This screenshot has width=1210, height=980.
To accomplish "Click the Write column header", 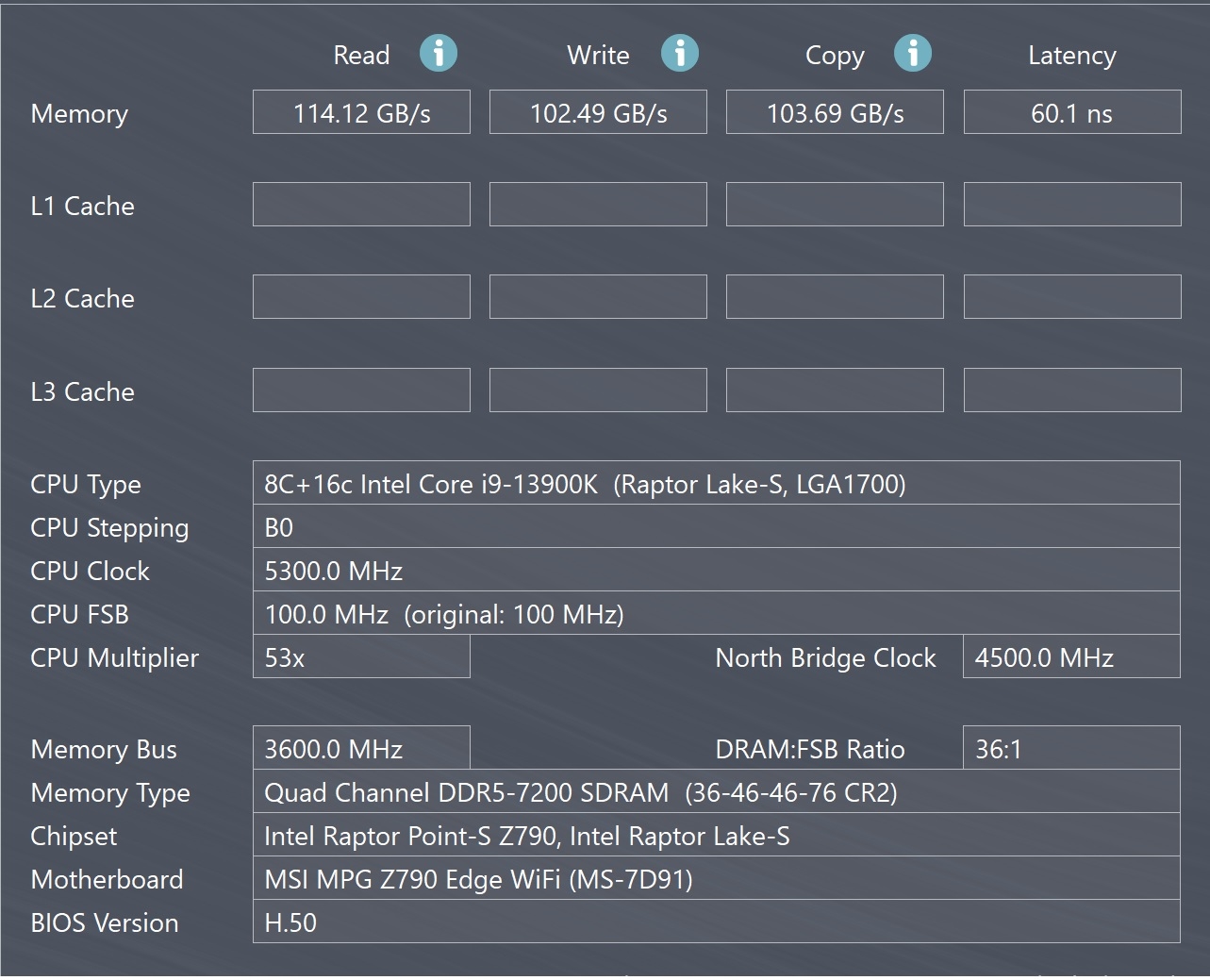I will coord(598,56).
